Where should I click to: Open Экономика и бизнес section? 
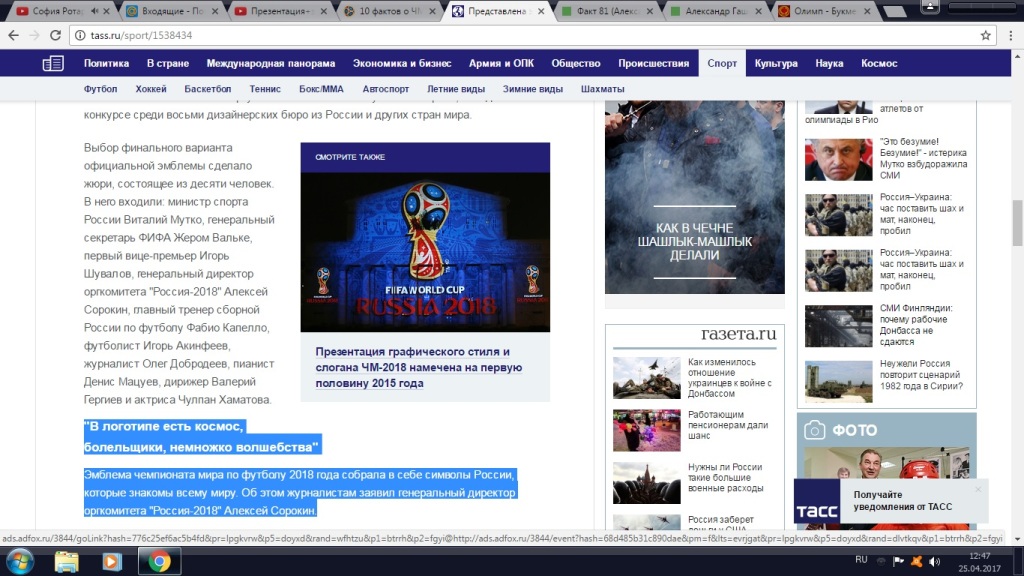[x=402, y=63]
